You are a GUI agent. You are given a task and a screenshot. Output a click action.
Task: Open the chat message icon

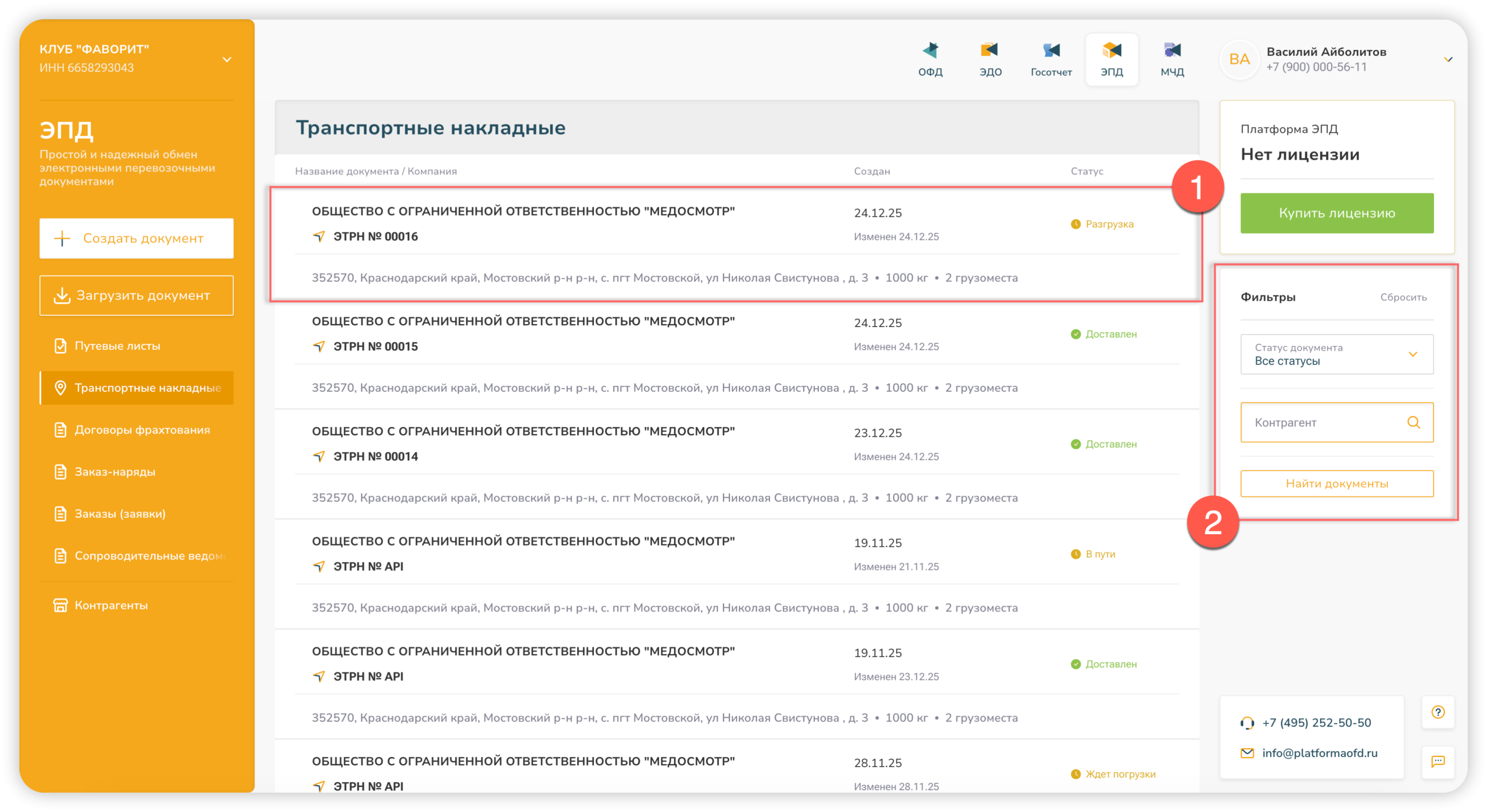[x=1437, y=761]
